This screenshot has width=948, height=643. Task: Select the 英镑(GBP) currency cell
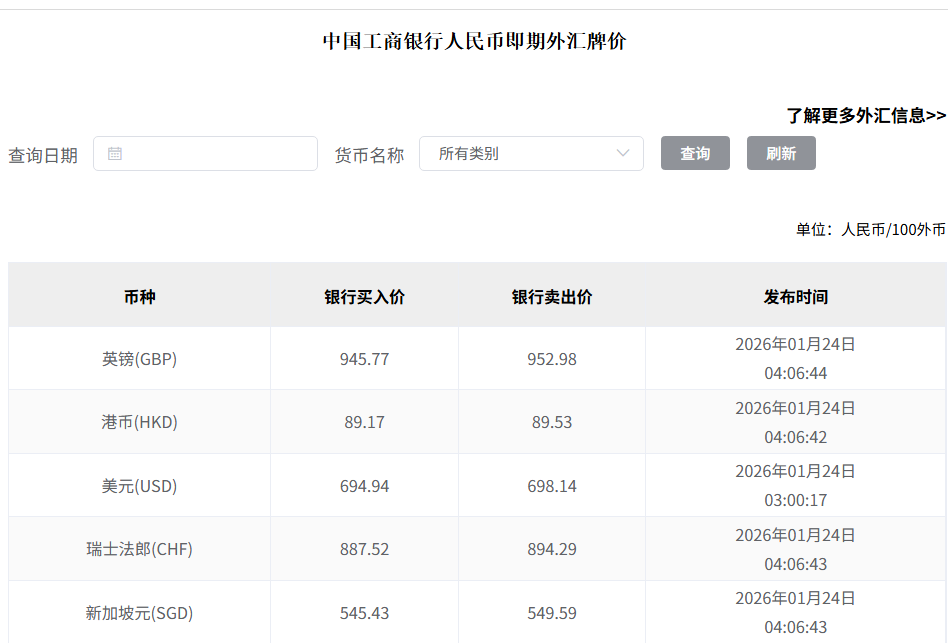140,359
